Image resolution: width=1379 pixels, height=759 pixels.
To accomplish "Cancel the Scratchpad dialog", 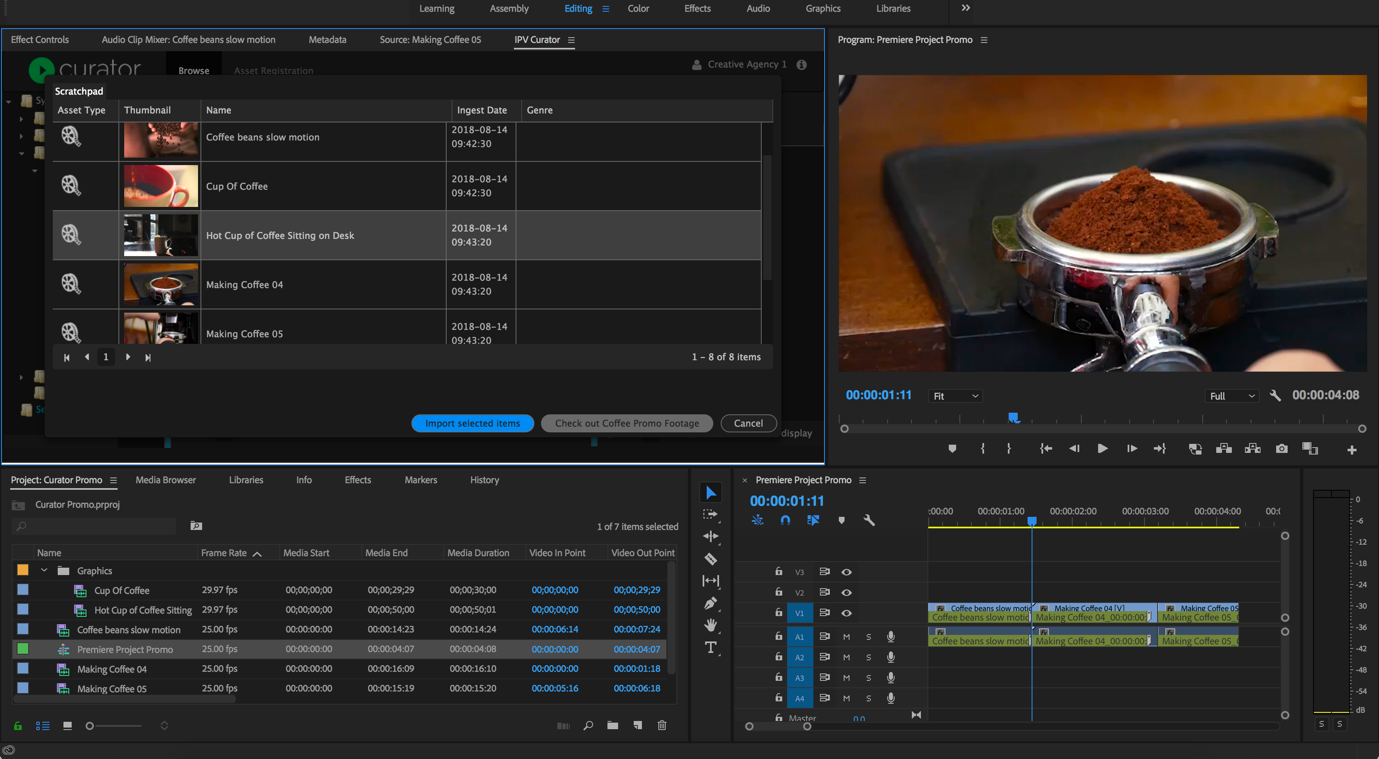I will (x=748, y=423).
